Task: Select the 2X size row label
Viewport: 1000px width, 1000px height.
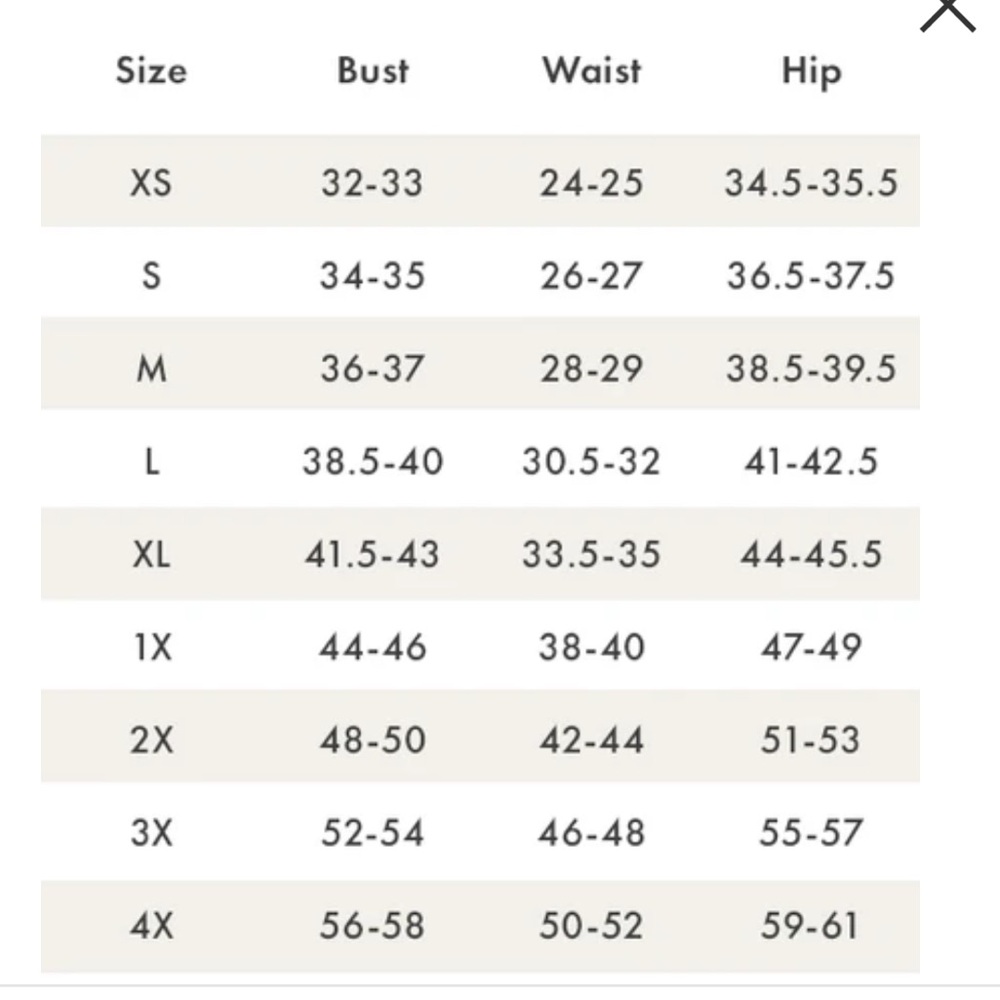Action: point(151,740)
